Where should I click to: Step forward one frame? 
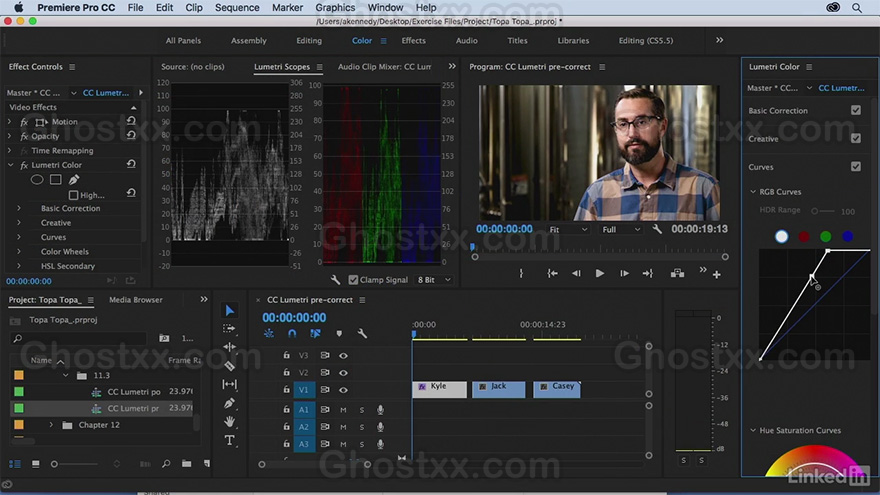pyautogui.click(x=624, y=273)
